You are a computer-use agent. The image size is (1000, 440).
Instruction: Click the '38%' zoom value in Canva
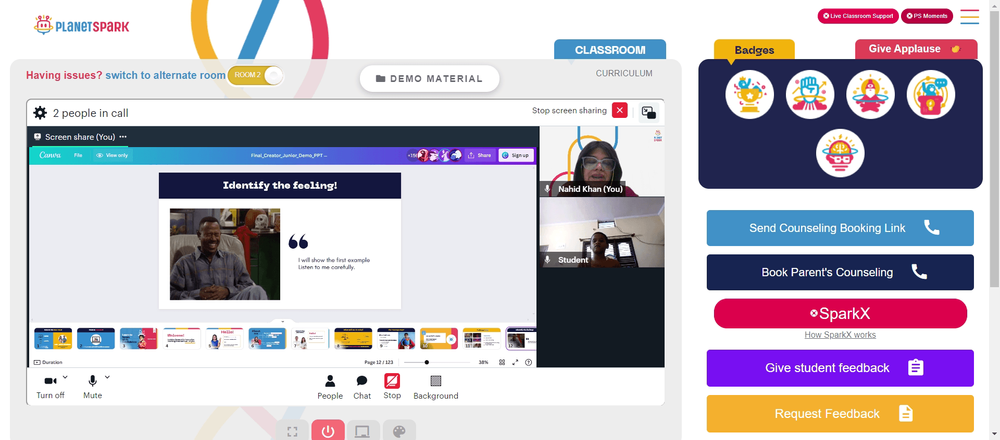pyautogui.click(x=483, y=362)
